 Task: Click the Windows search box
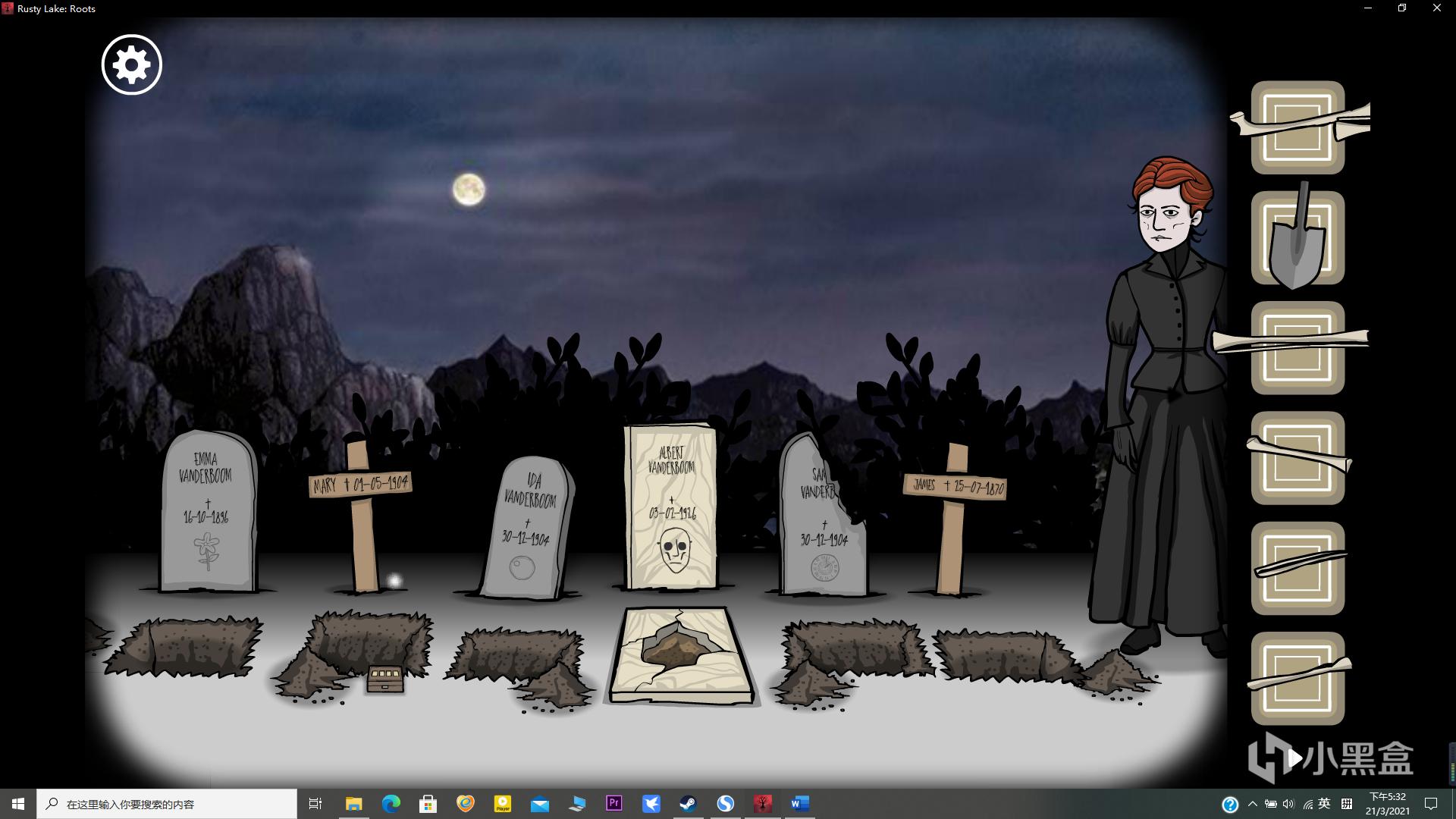(x=167, y=804)
